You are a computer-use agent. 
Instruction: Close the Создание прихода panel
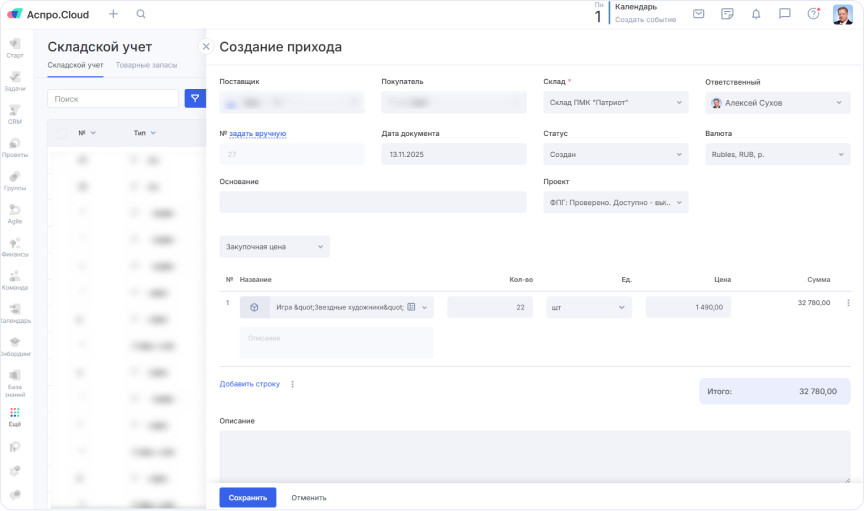coord(206,46)
